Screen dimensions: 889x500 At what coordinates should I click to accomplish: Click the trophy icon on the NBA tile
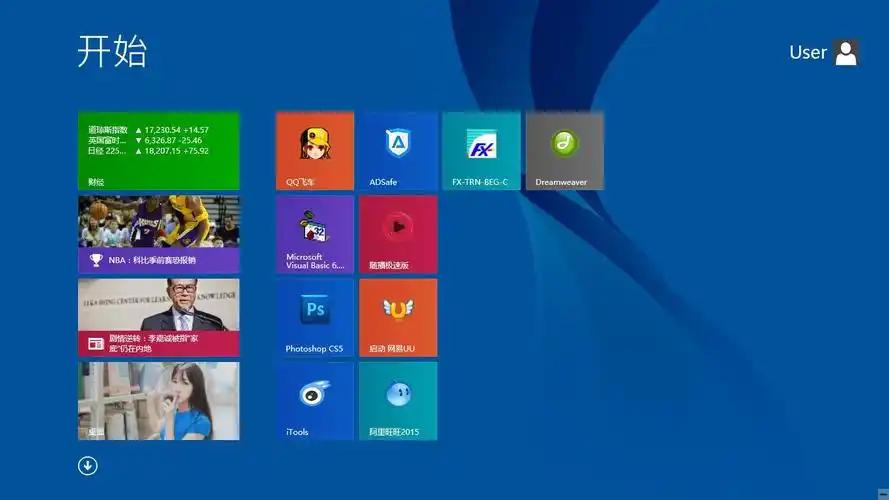pyautogui.click(x=96, y=260)
